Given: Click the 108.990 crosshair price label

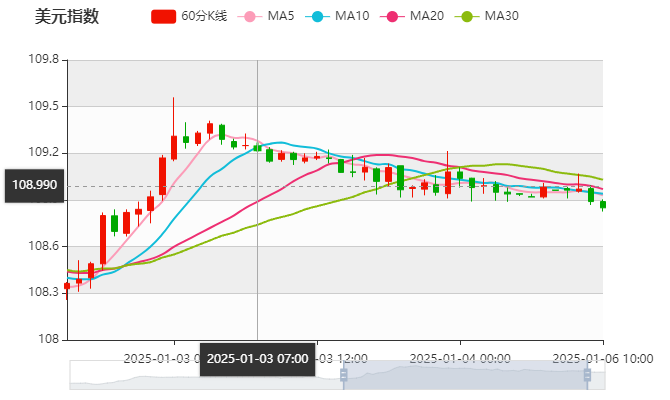Looking at the screenshot, I should 34,186.
